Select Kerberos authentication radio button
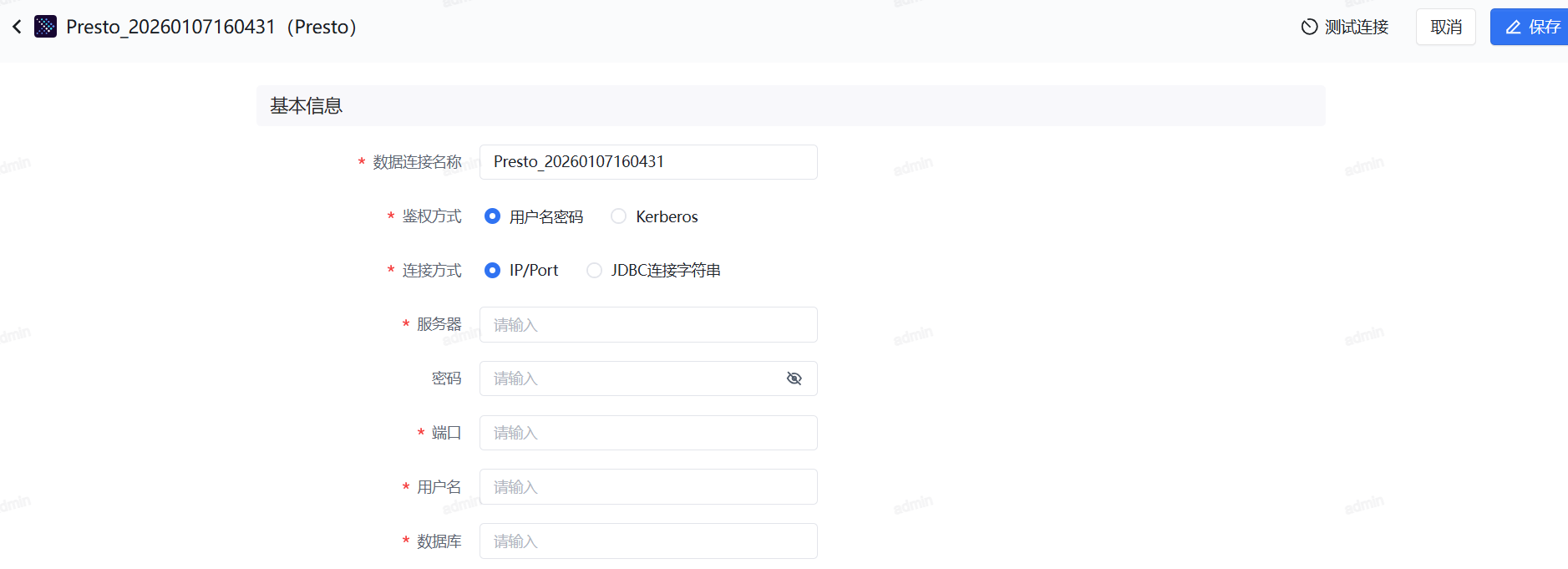The width and height of the screenshot is (1568, 569). click(x=618, y=216)
